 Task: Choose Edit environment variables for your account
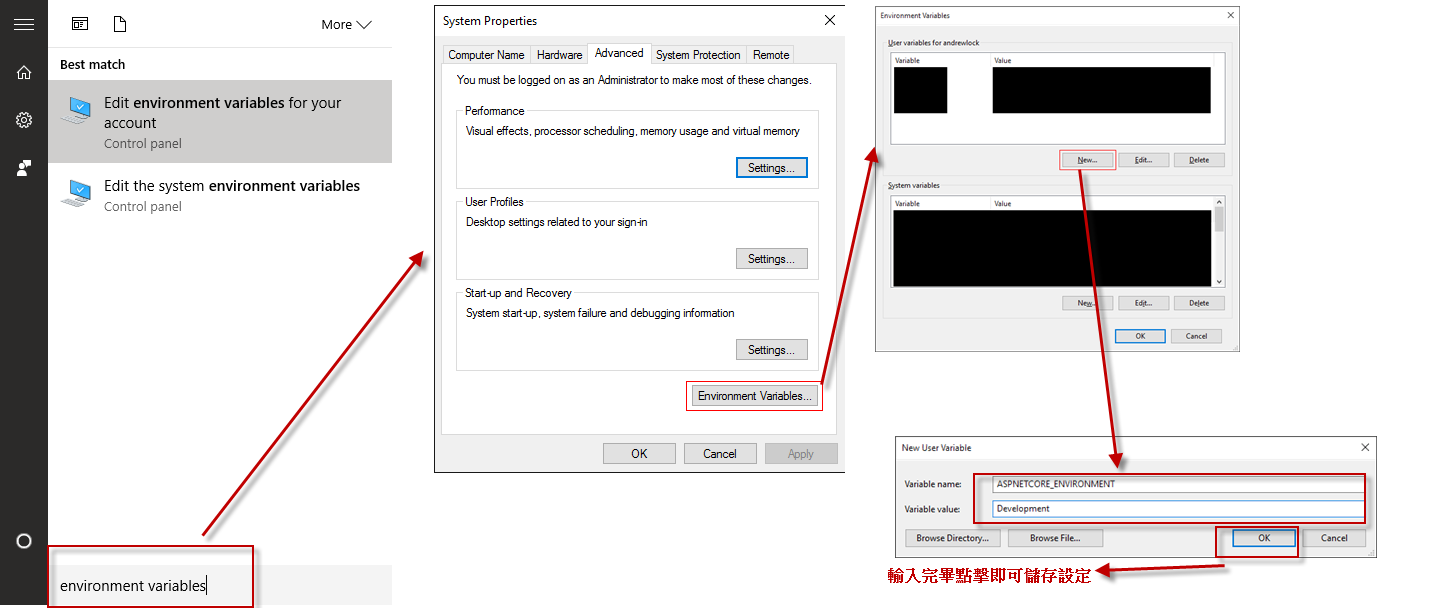point(220,121)
